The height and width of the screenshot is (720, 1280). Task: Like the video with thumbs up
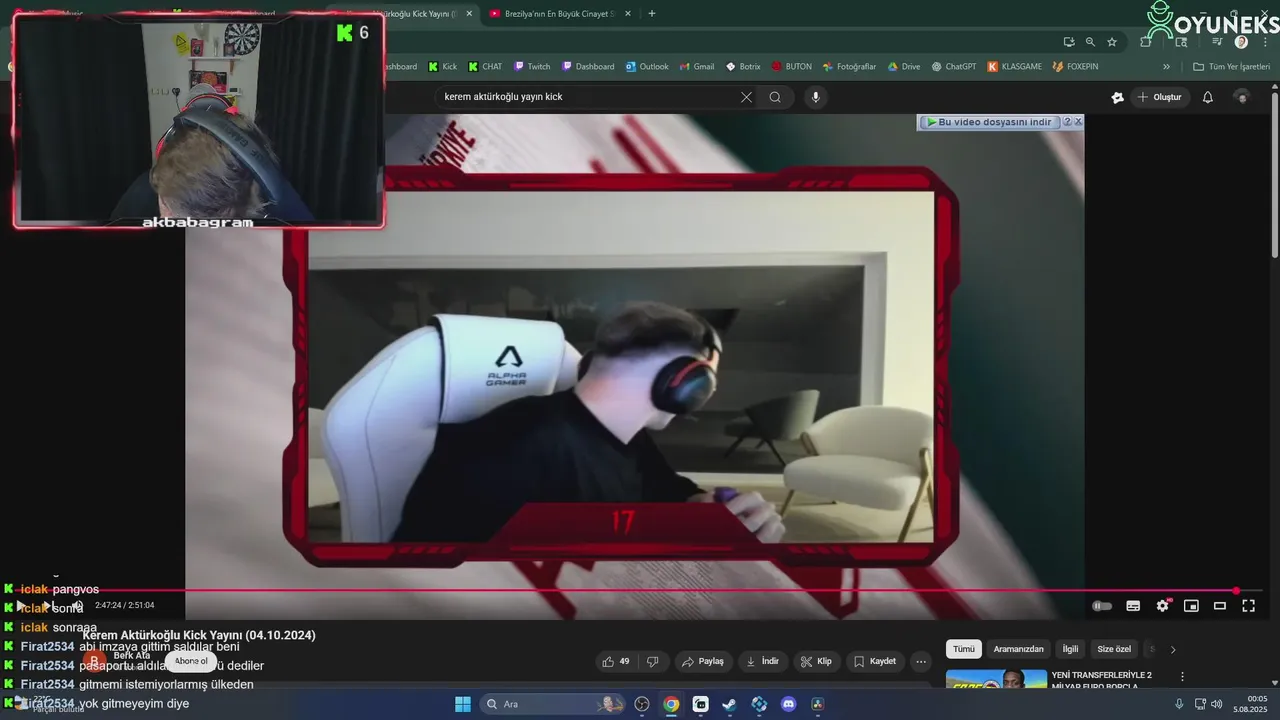(x=615, y=661)
